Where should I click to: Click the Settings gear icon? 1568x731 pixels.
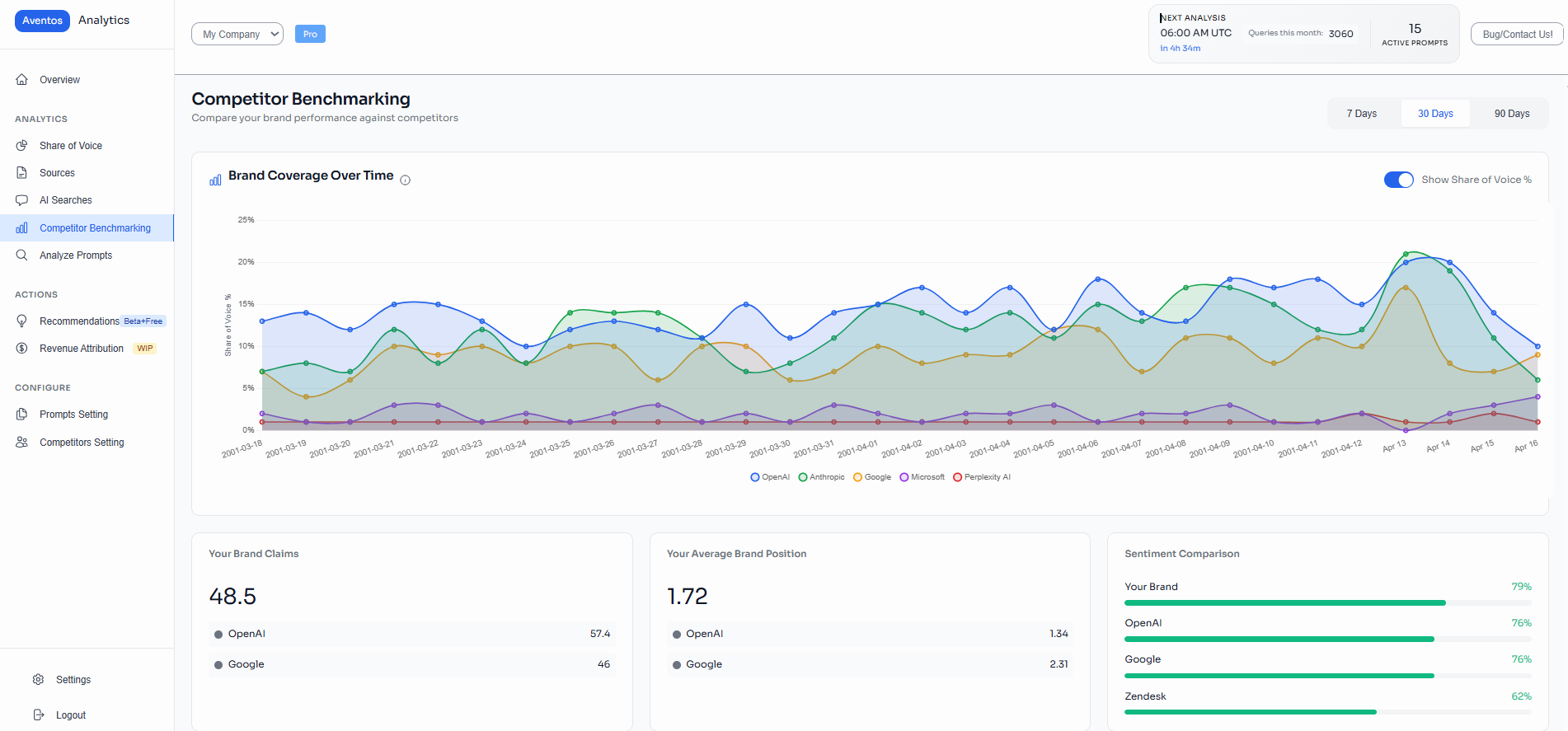point(38,680)
